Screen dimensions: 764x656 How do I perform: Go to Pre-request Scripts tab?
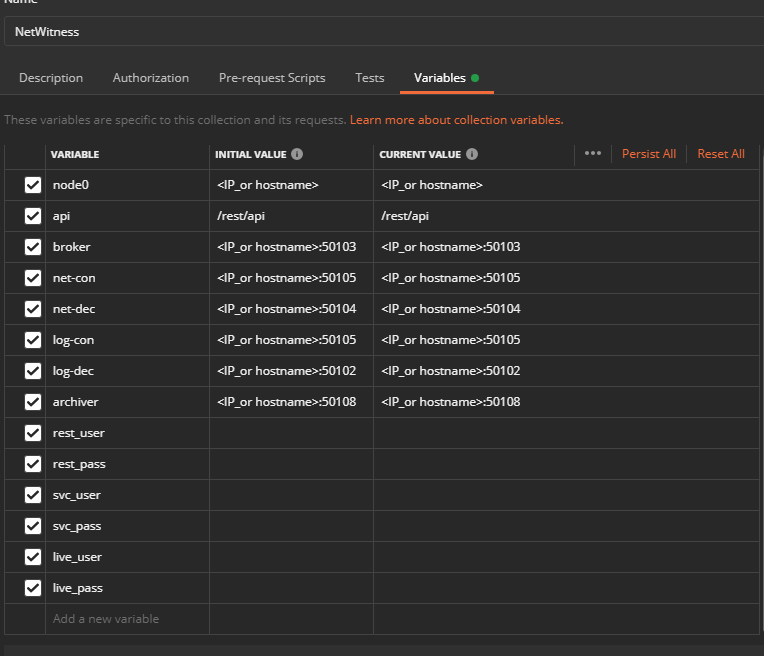pyautogui.click(x=272, y=78)
